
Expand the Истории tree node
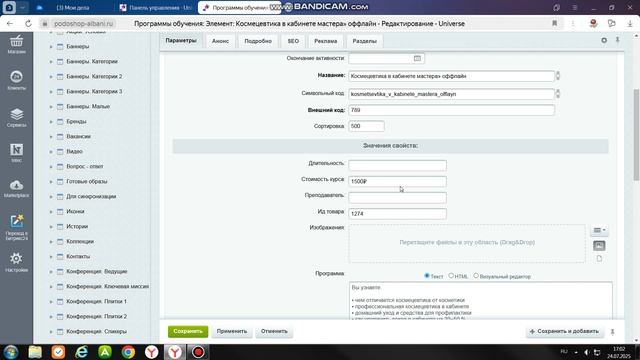(x=51, y=227)
